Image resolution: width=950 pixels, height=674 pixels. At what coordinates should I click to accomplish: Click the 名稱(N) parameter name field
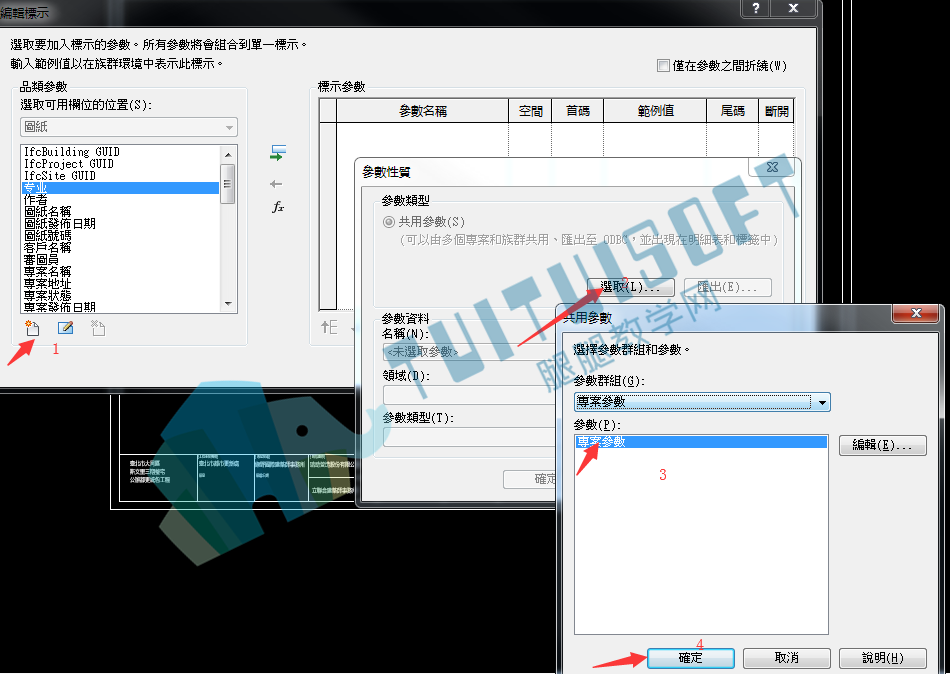point(470,352)
